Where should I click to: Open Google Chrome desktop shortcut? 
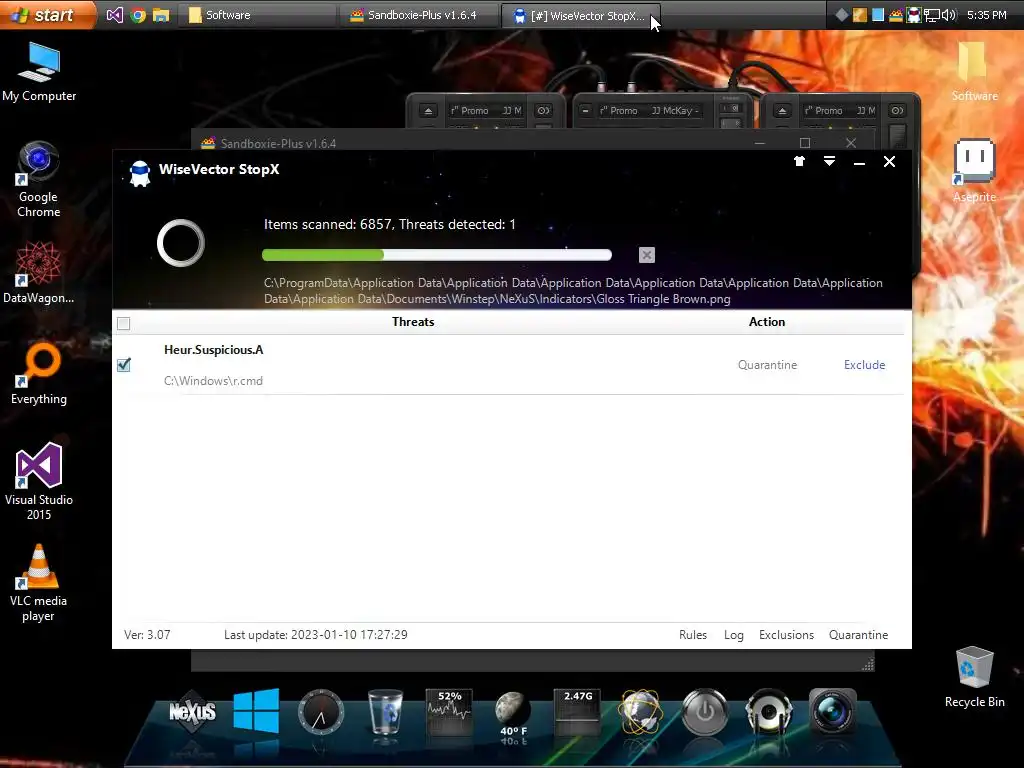pos(39,180)
